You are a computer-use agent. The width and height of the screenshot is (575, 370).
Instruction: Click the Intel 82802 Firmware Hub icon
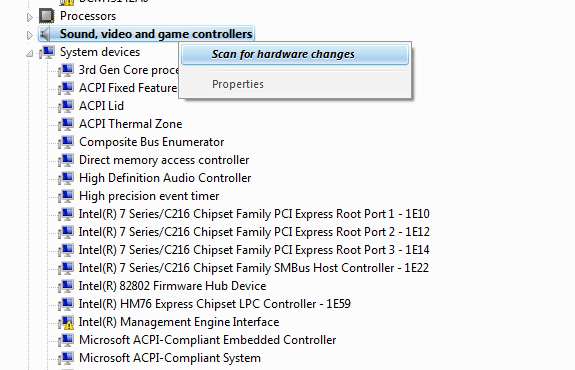click(x=66, y=286)
